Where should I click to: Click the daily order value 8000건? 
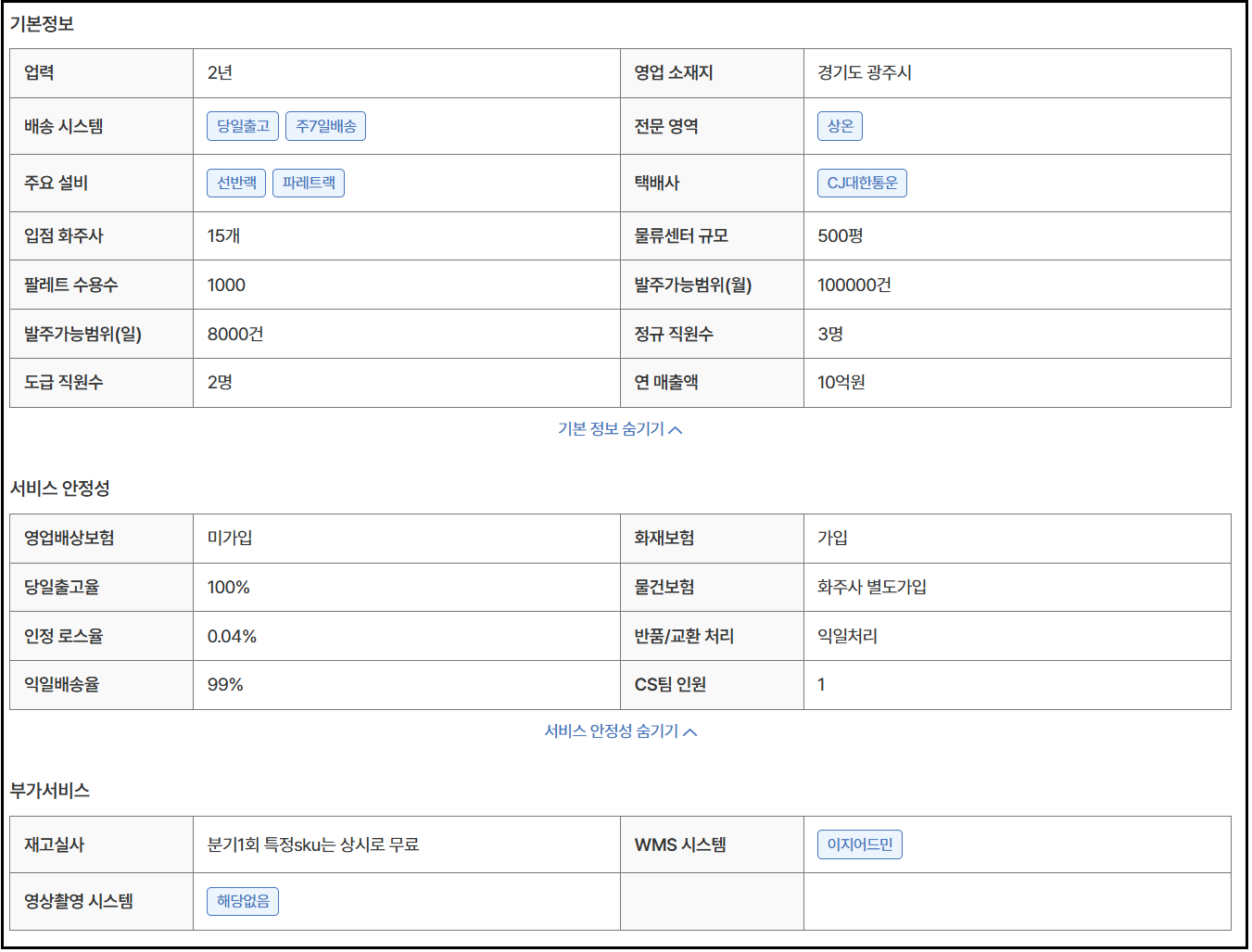[x=235, y=335]
